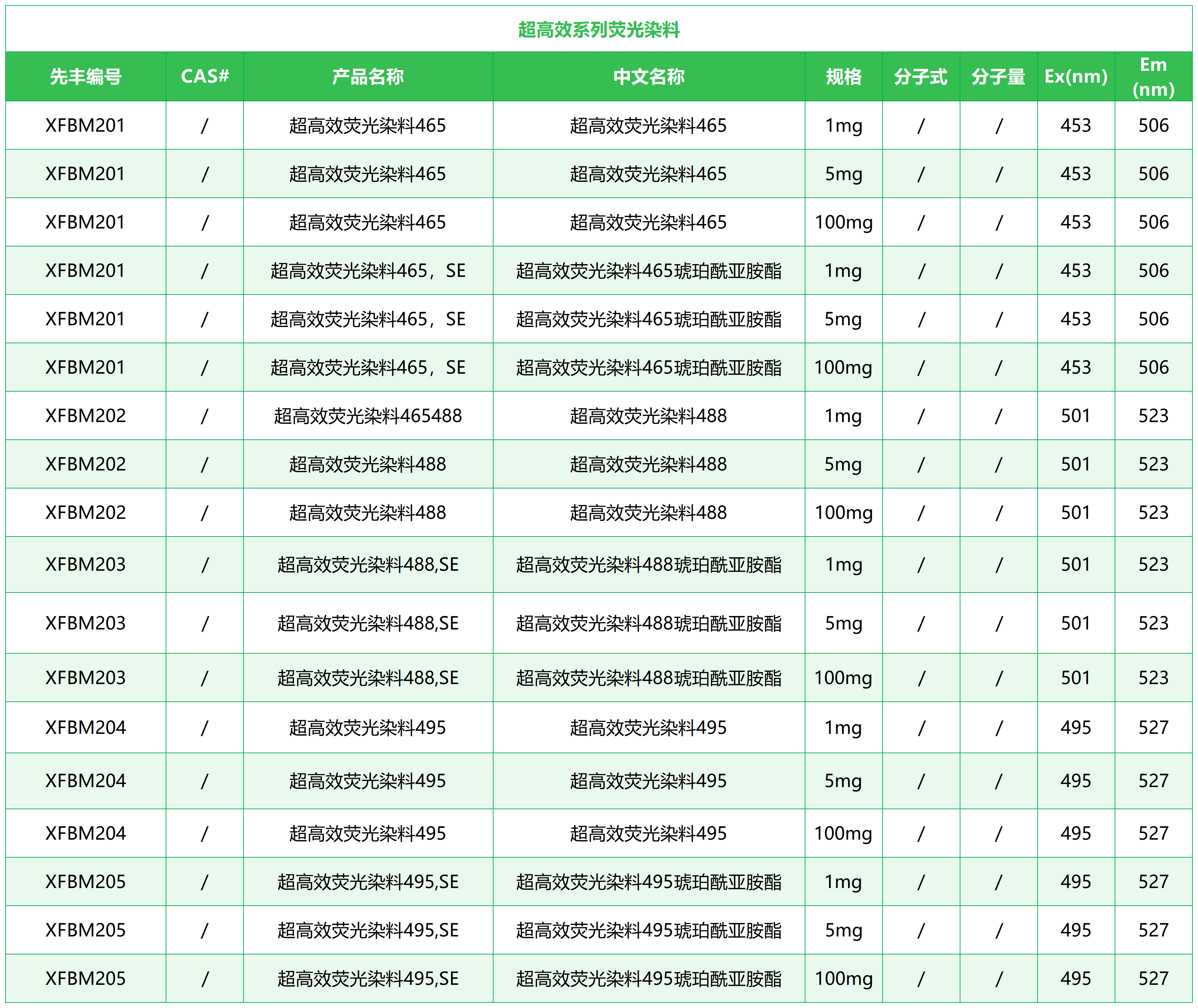This screenshot has height=1008, width=1198.
Task: Click Ex value 501 in XFBM202 5mg row
Action: click(1076, 465)
